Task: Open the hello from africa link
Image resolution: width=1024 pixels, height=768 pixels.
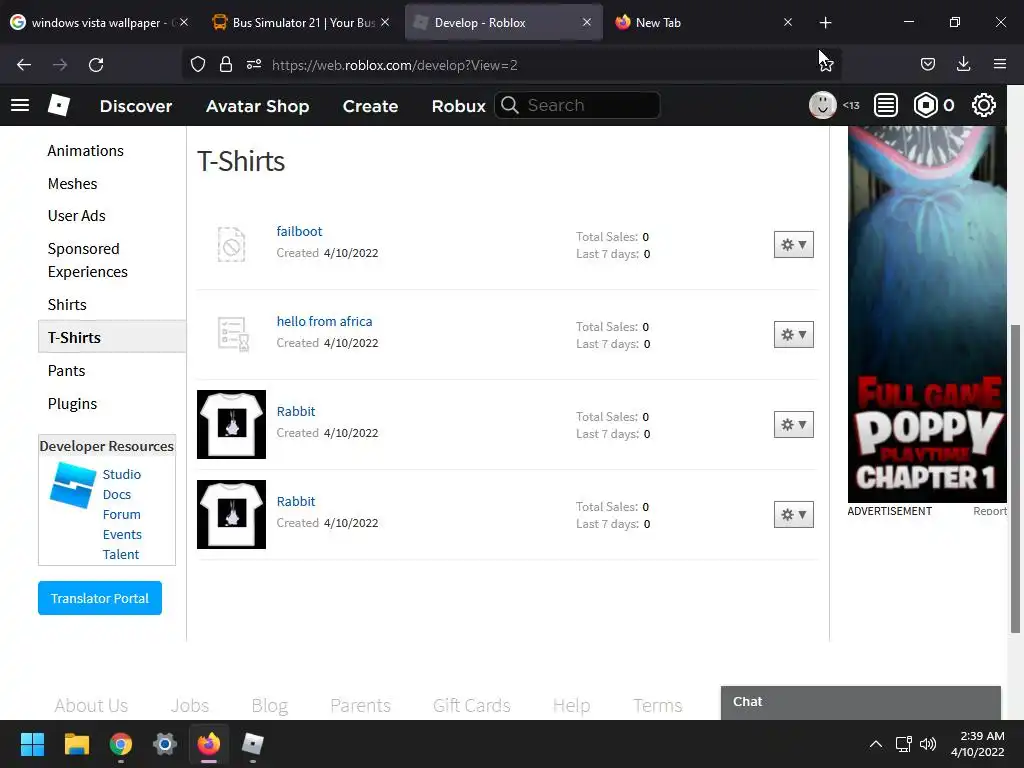Action: tap(325, 321)
